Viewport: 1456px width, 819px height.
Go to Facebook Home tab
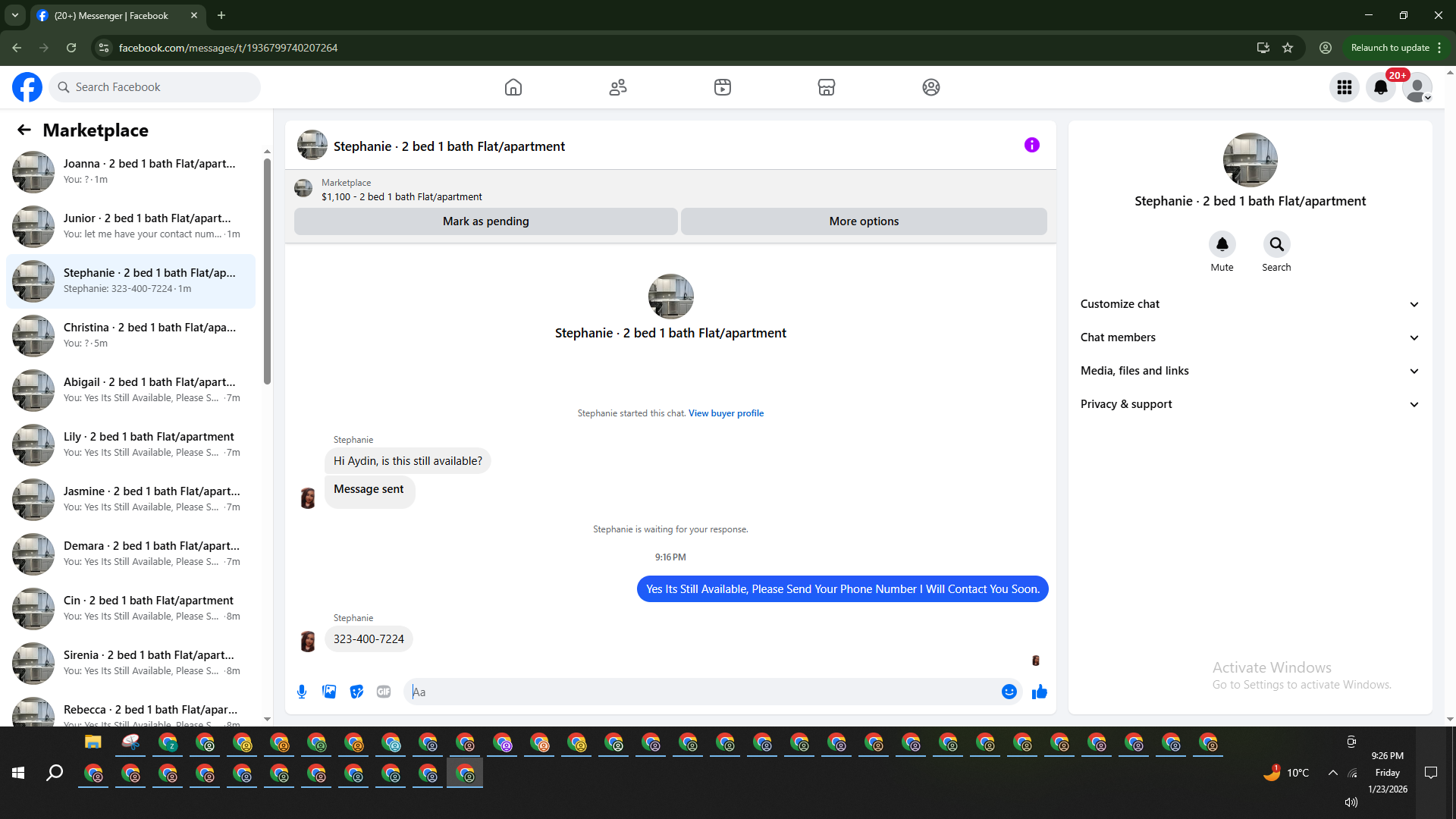513,87
